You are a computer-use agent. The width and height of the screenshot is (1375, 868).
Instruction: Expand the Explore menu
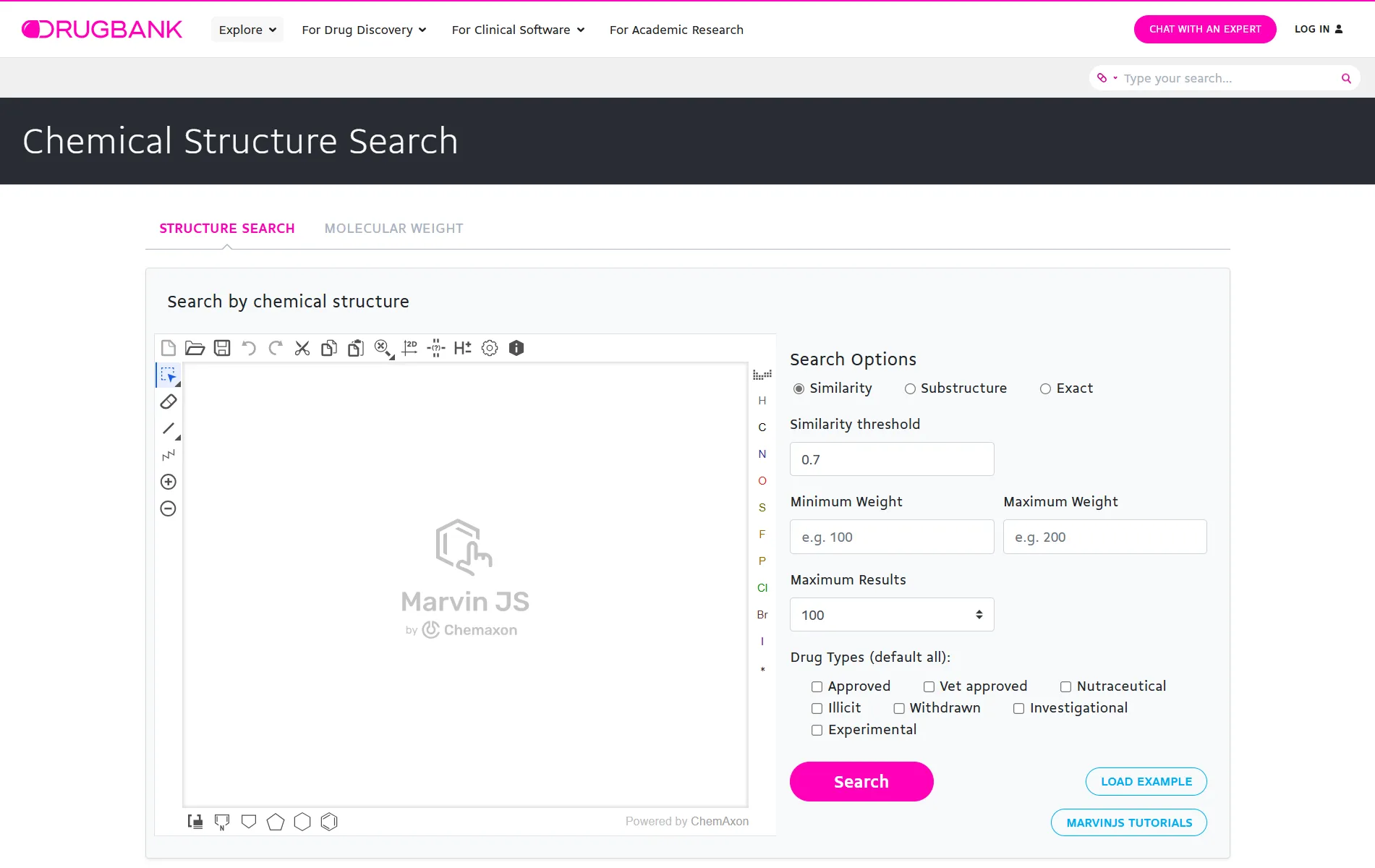[247, 30]
